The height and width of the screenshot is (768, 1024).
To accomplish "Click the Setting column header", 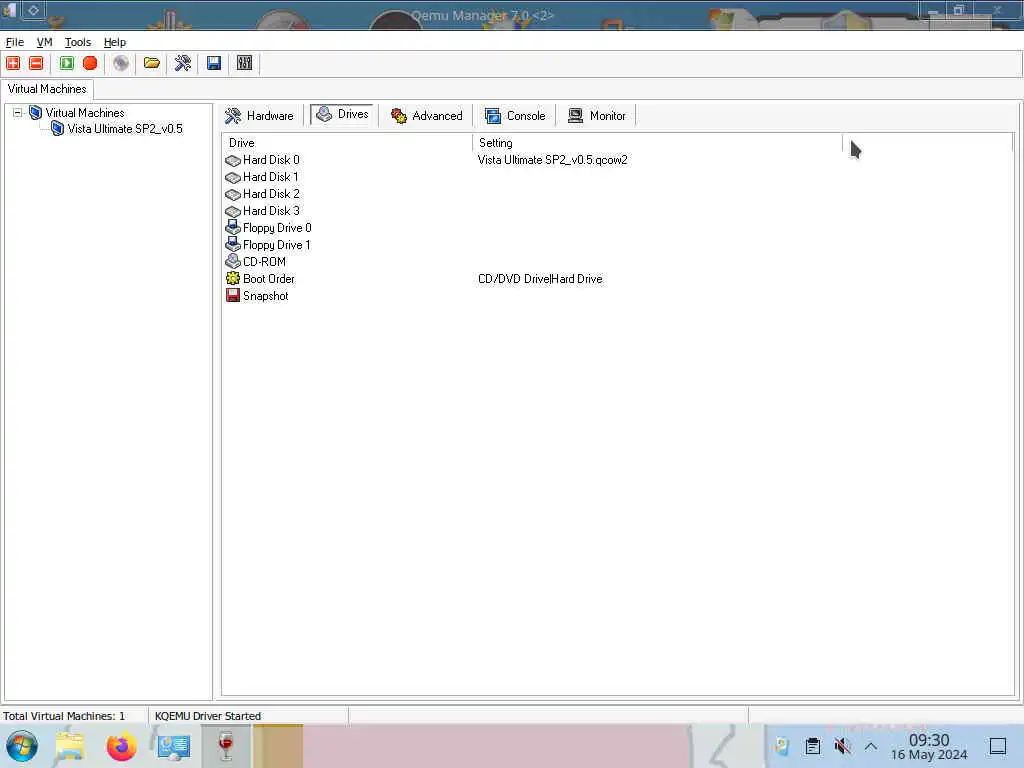I will point(657,142).
